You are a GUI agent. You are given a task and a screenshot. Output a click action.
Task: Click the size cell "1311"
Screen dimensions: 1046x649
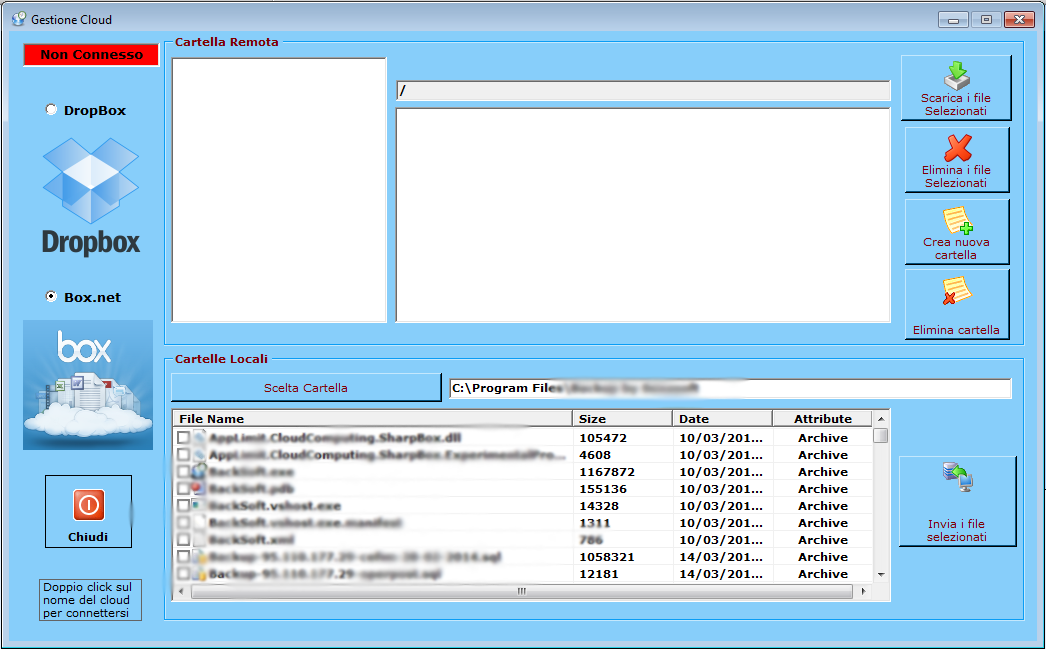(x=595, y=523)
